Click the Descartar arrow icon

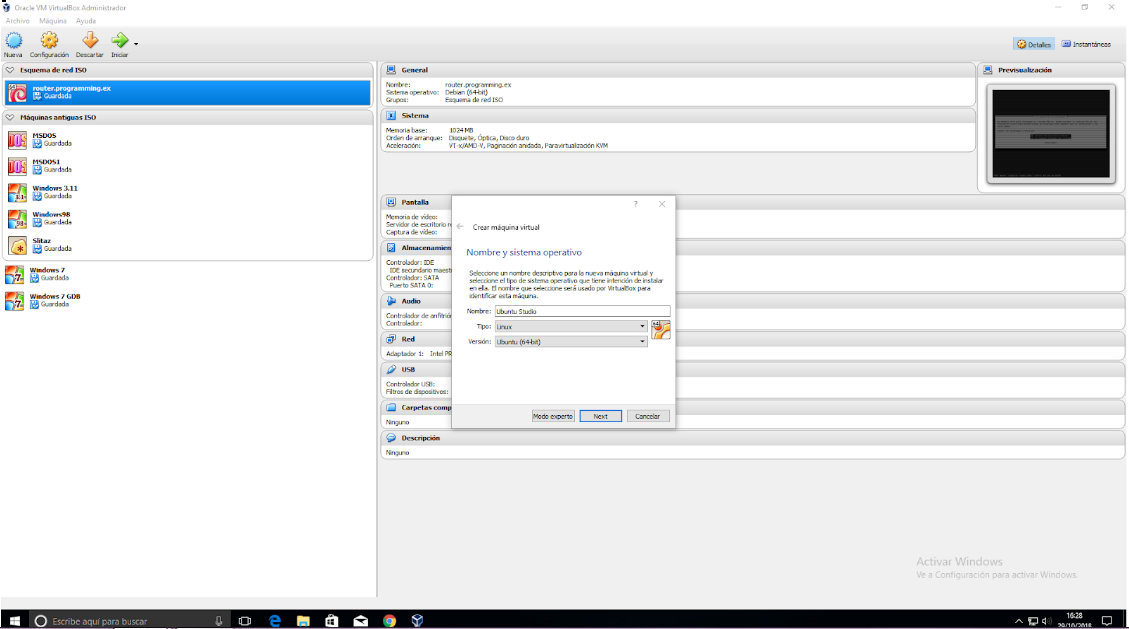(x=89, y=41)
